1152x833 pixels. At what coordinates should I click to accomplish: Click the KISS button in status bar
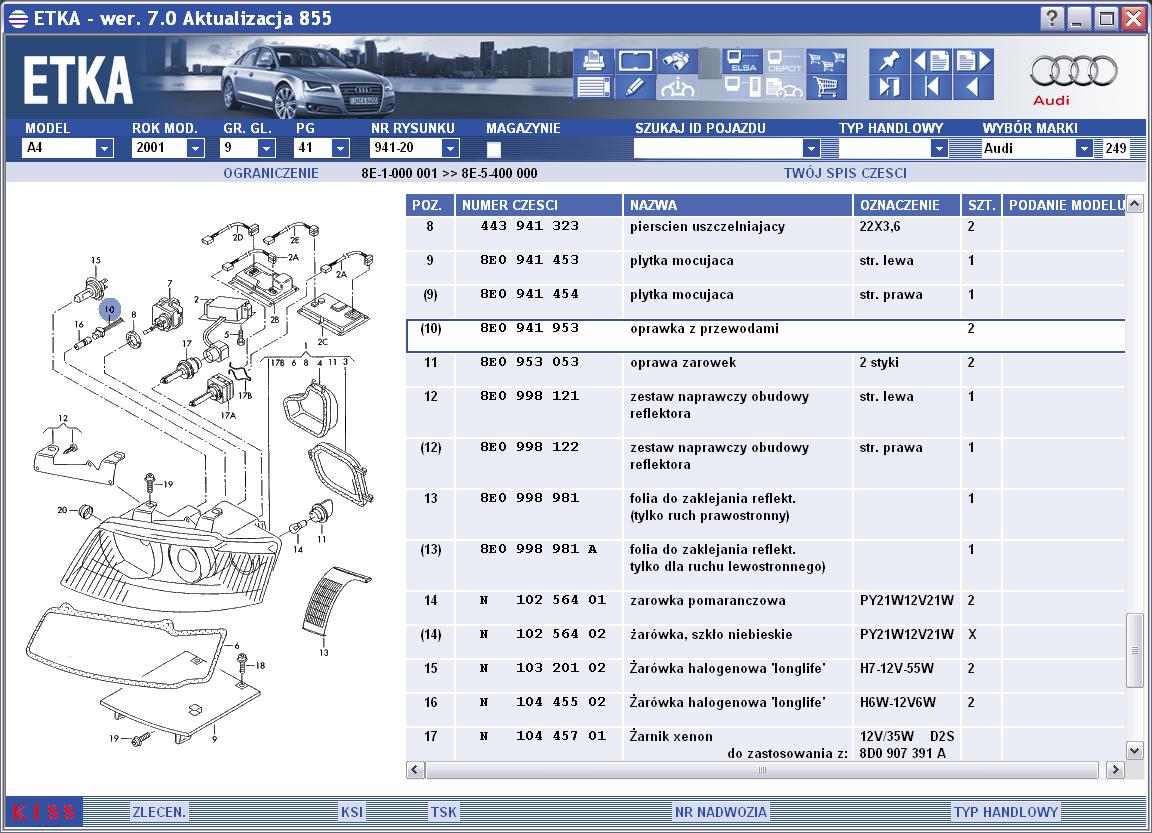tap(44, 812)
